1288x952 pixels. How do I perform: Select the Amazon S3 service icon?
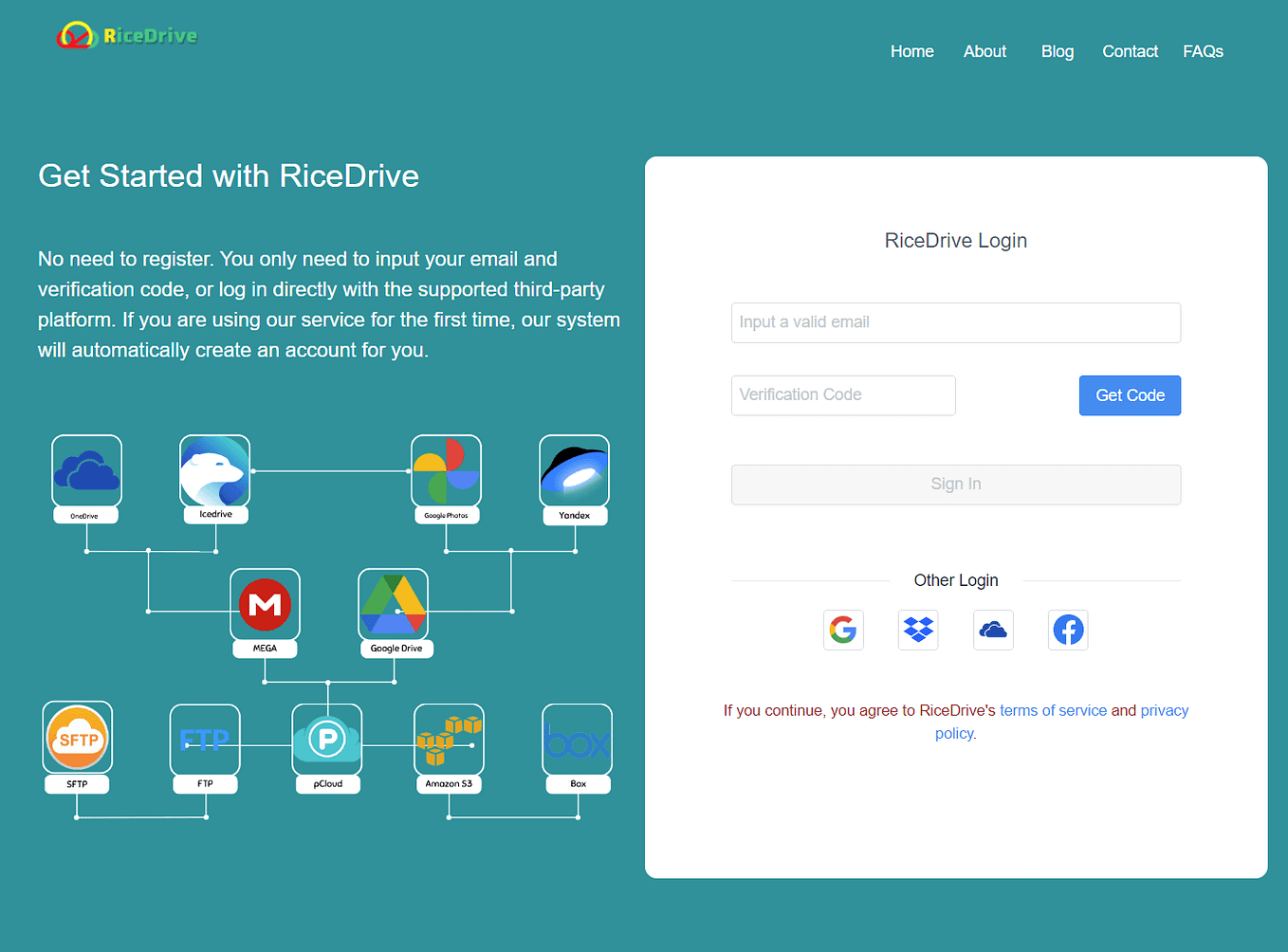point(449,737)
